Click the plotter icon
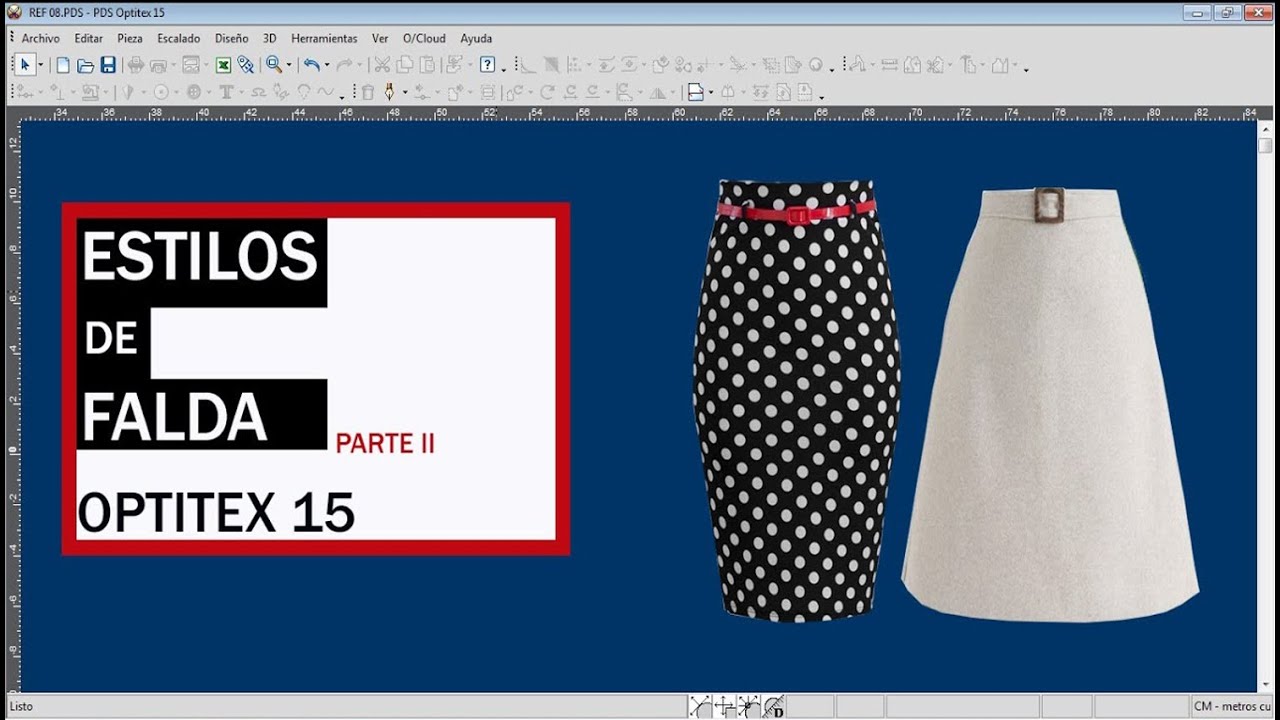The image size is (1280, 720). point(158,65)
